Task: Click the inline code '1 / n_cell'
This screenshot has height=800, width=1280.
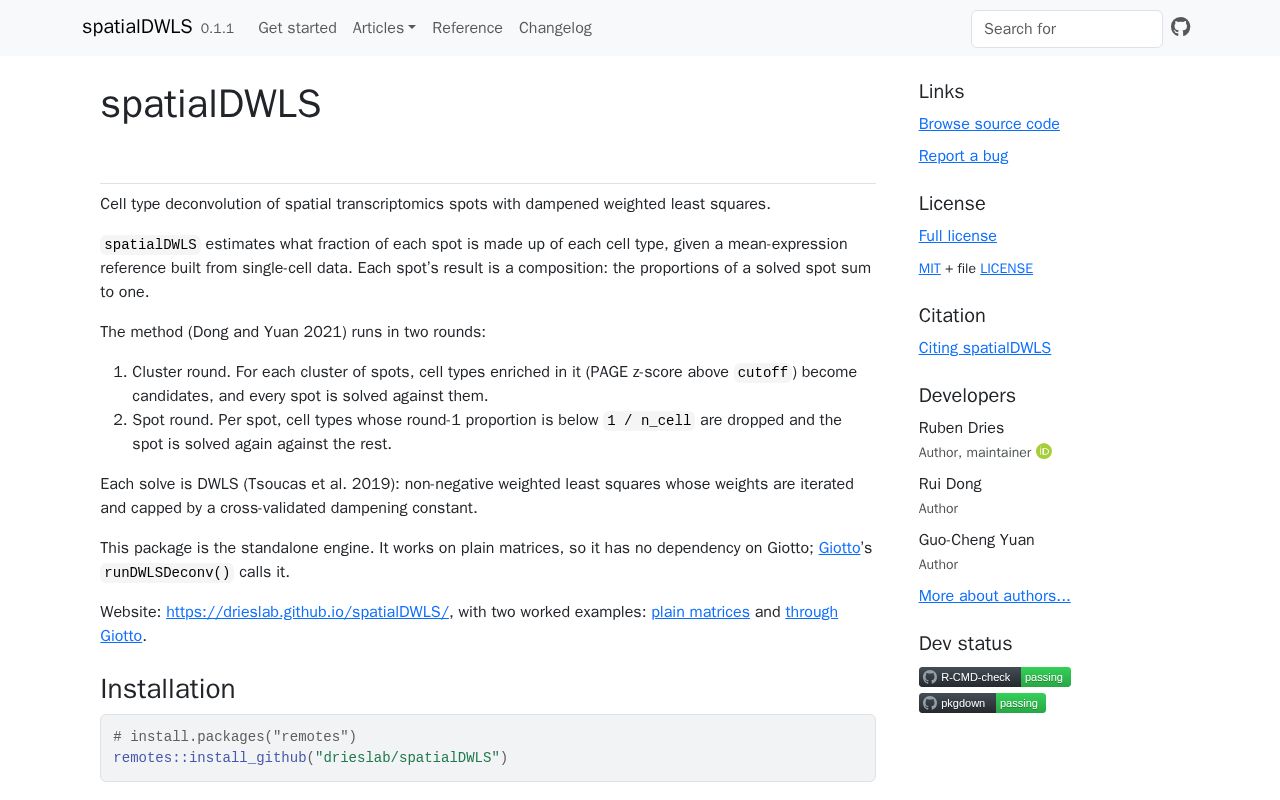Action: (649, 420)
